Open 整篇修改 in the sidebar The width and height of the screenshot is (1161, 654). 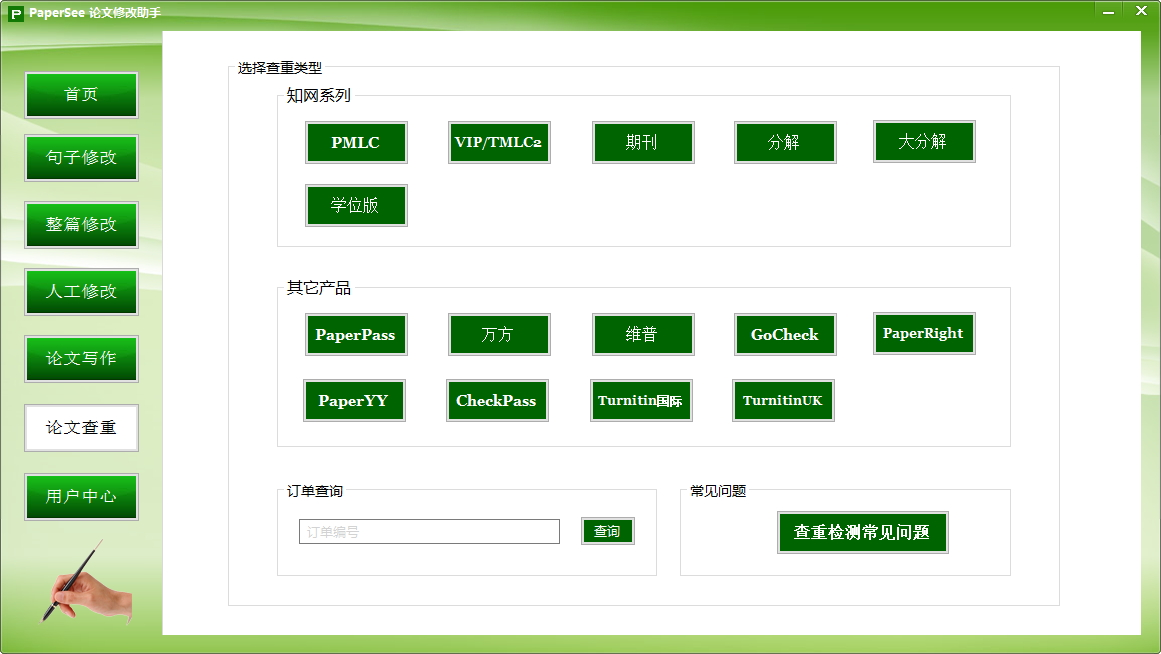pyautogui.click(x=81, y=224)
